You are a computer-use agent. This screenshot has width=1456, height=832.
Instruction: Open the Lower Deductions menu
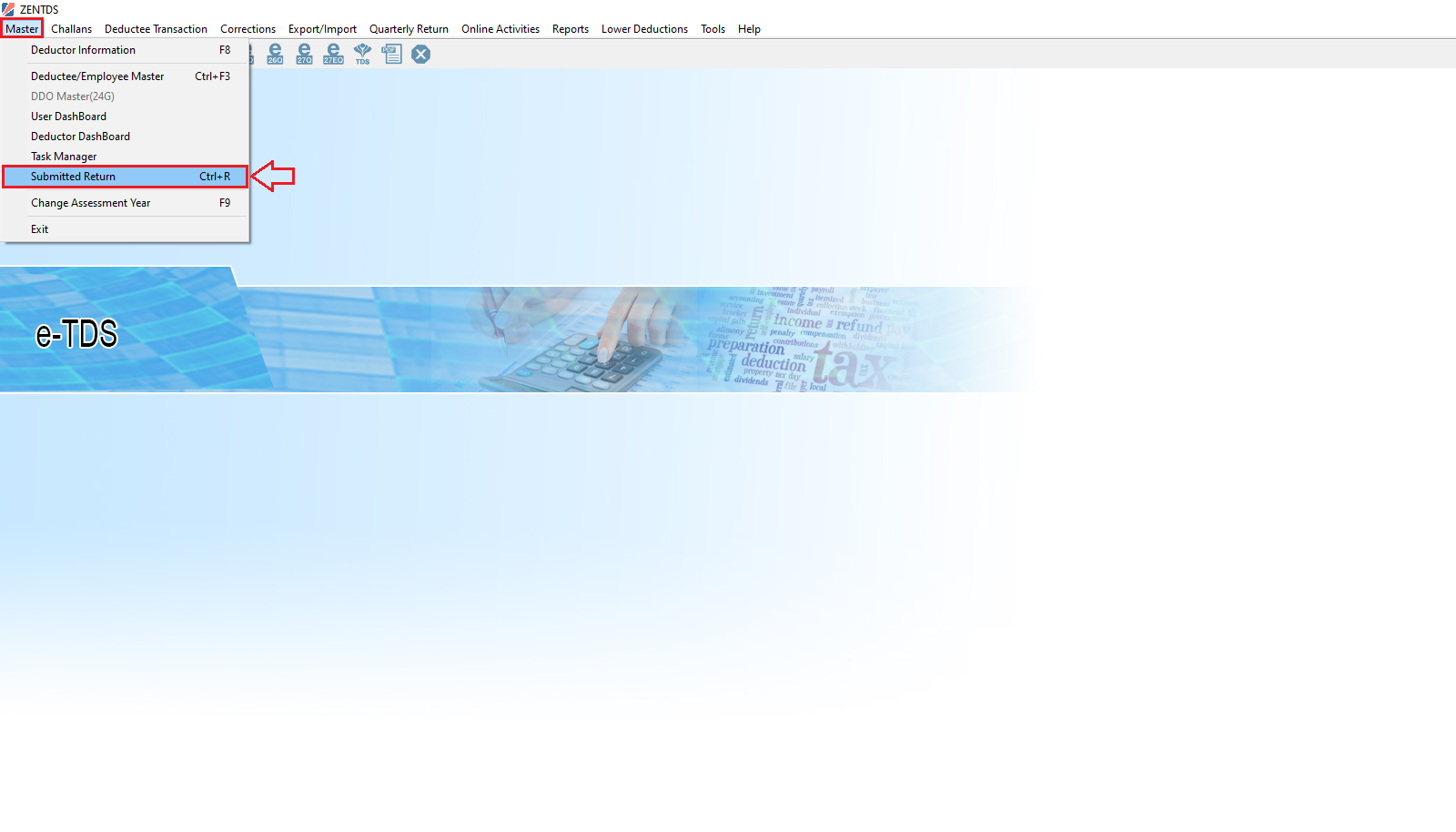click(644, 29)
